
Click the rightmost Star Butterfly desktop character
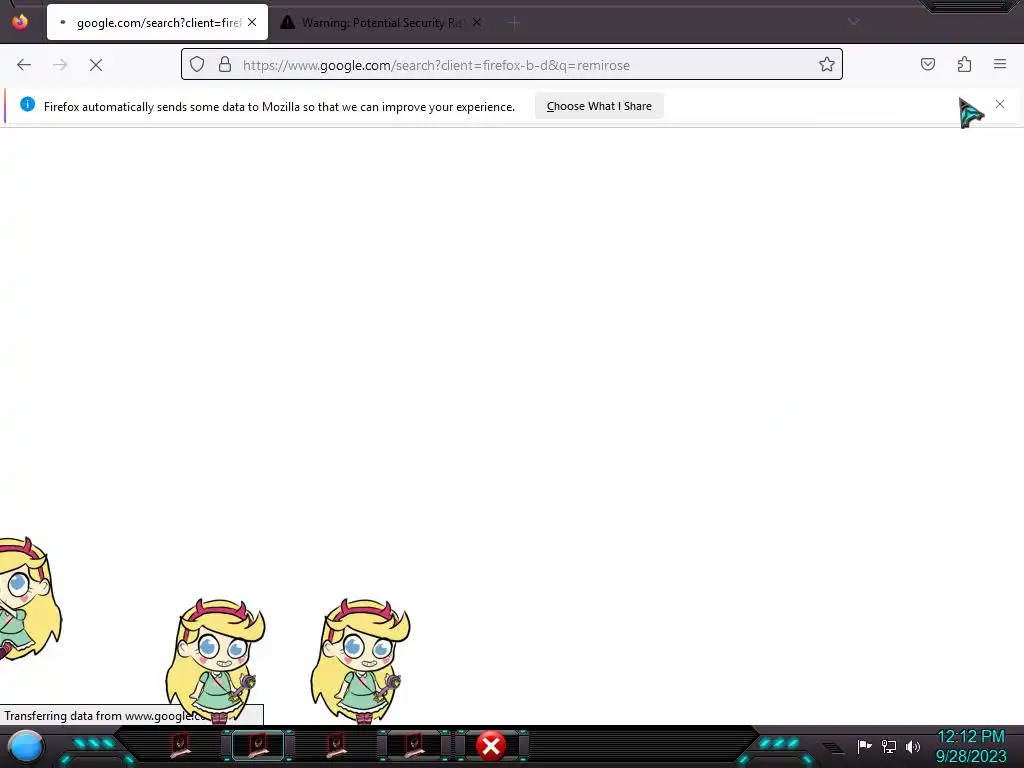pos(360,660)
